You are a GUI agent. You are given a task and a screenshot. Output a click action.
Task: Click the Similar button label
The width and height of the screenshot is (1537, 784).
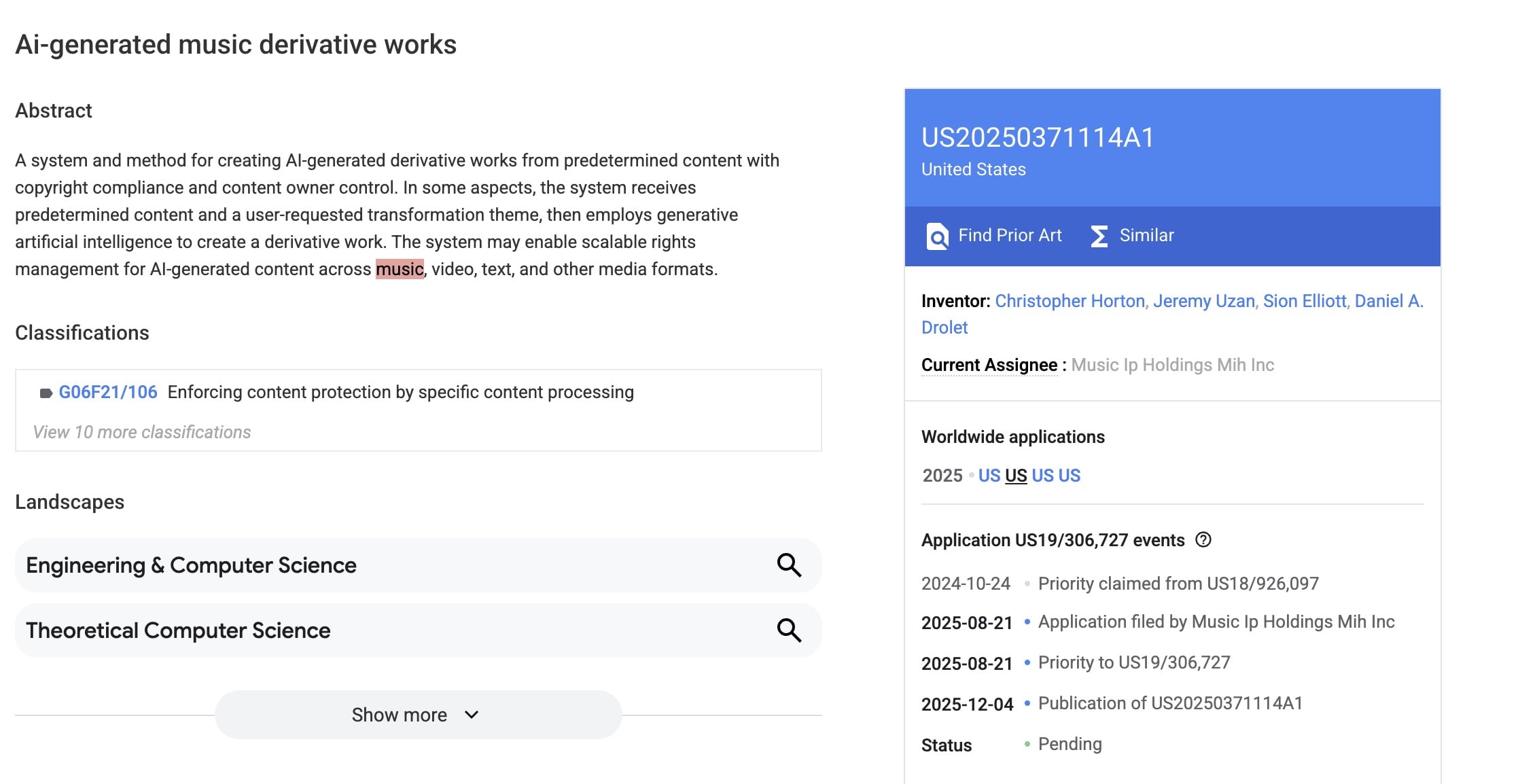(1146, 236)
